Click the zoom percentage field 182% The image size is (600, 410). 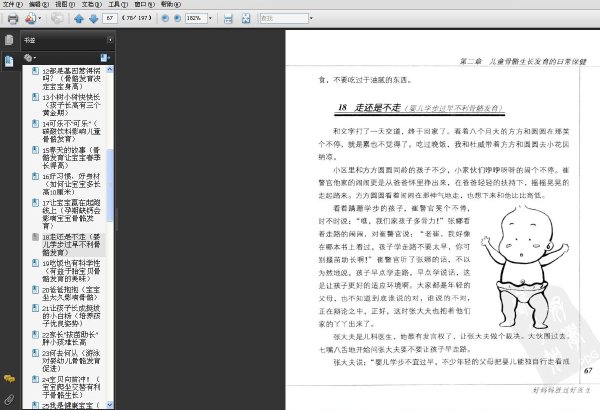coord(196,18)
